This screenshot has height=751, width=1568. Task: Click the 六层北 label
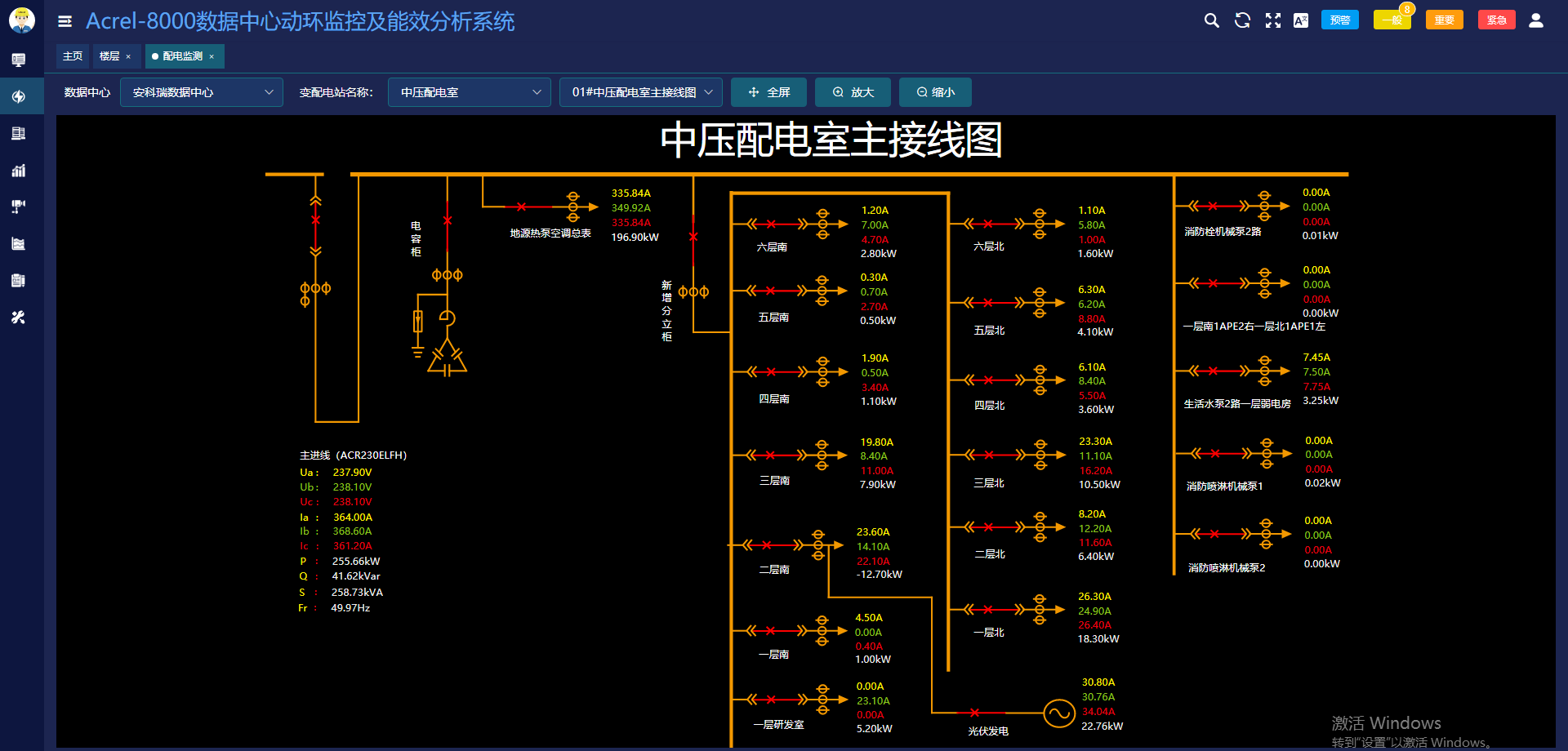[x=989, y=247]
